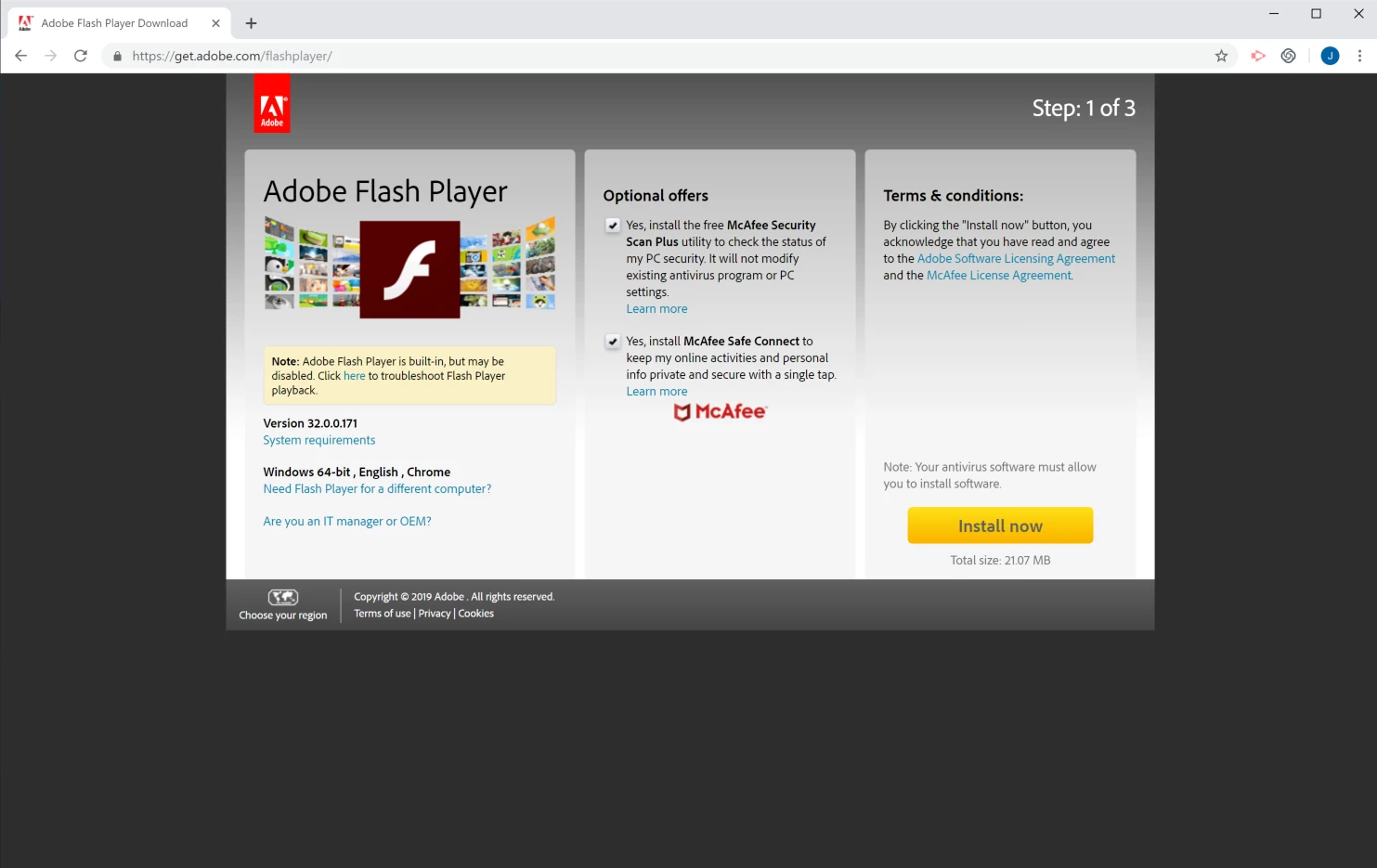This screenshot has width=1377, height=868.
Task: Click 'Windows 64-bit, English, Chrome' text
Action: pos(357,473)
